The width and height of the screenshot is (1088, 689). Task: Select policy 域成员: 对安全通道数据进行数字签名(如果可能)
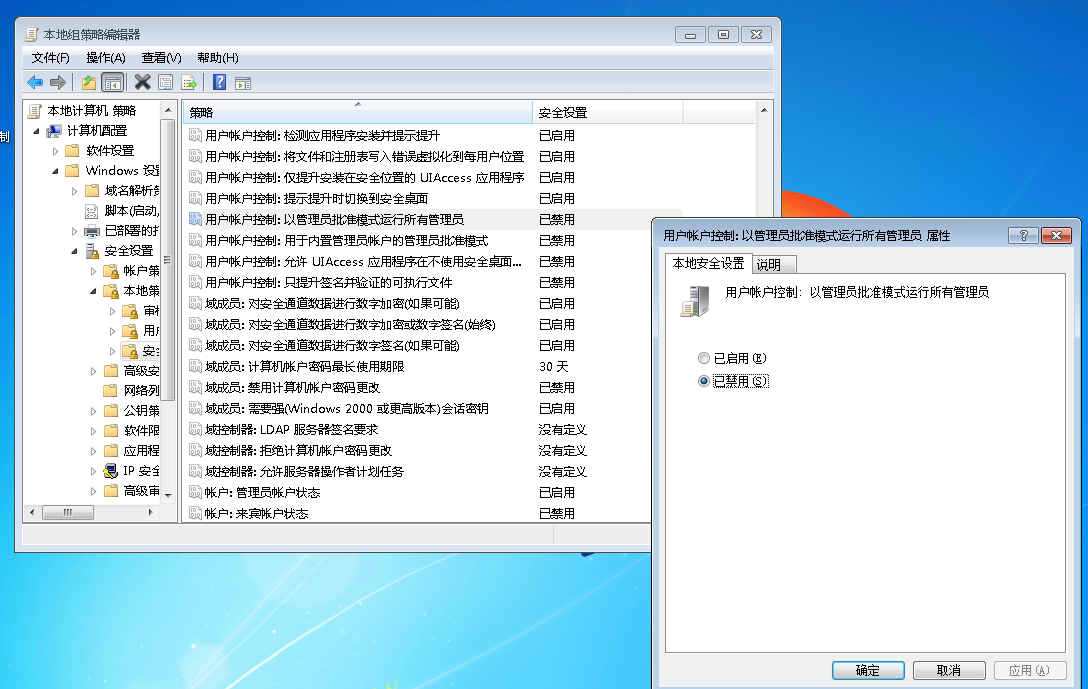tap(332, 346)
